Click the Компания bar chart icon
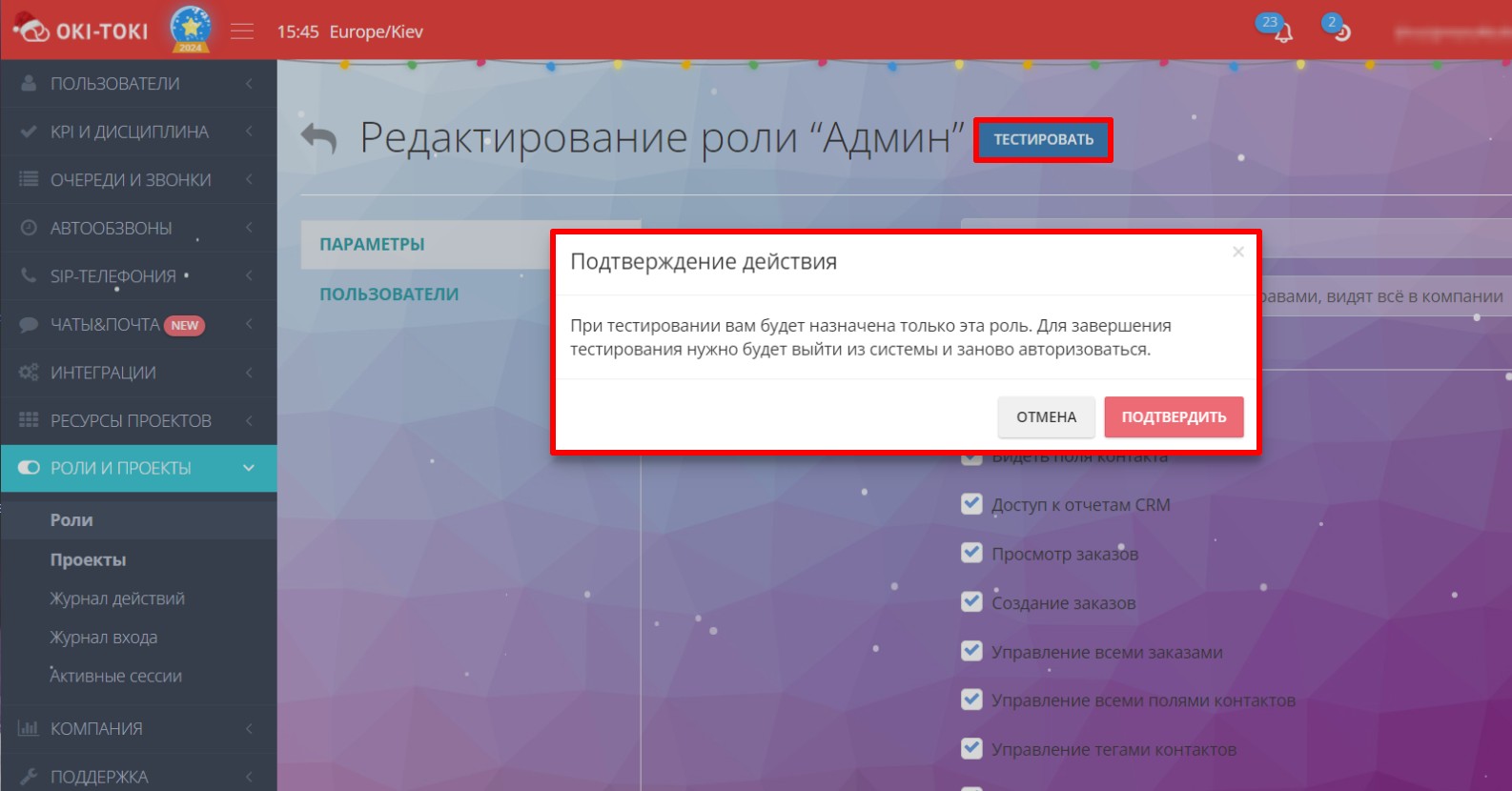This screenshot has width=1512, height=791. tap(29, 728)
